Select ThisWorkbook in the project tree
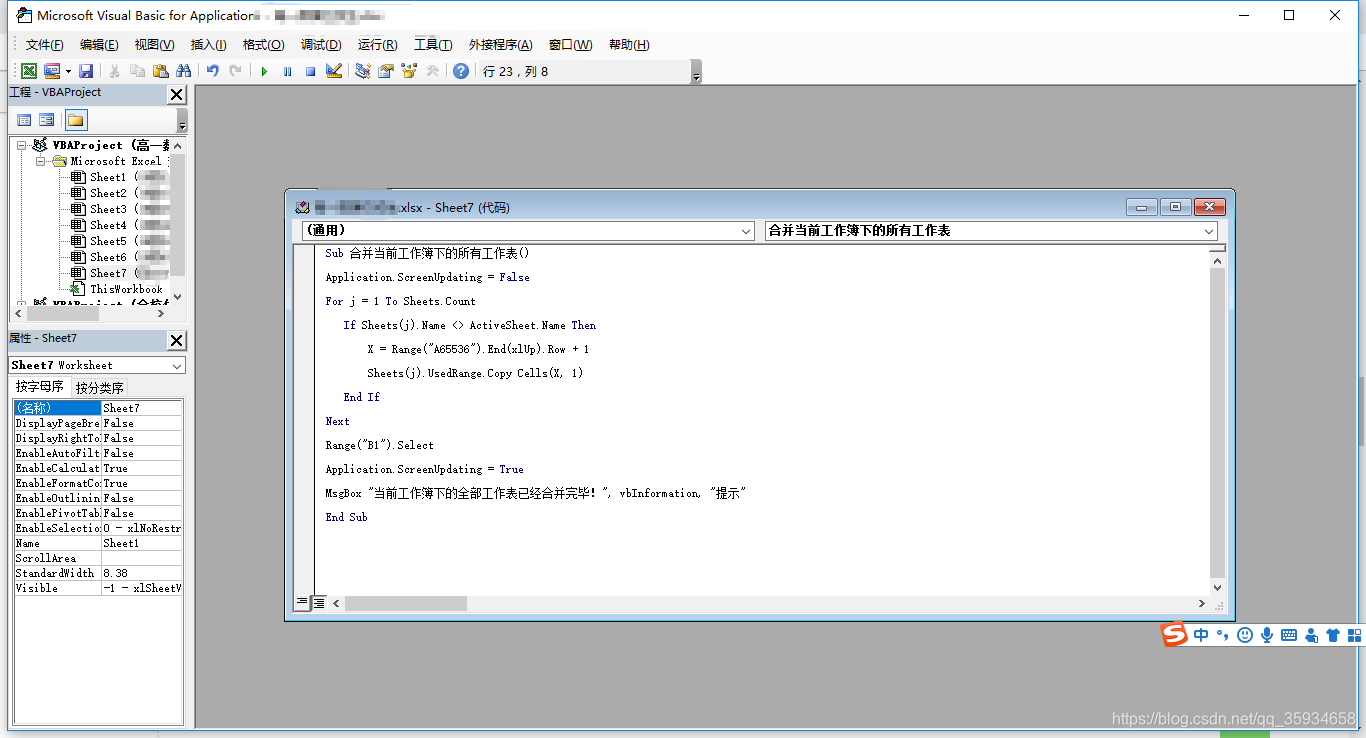1366x738 pixels. 126,289
